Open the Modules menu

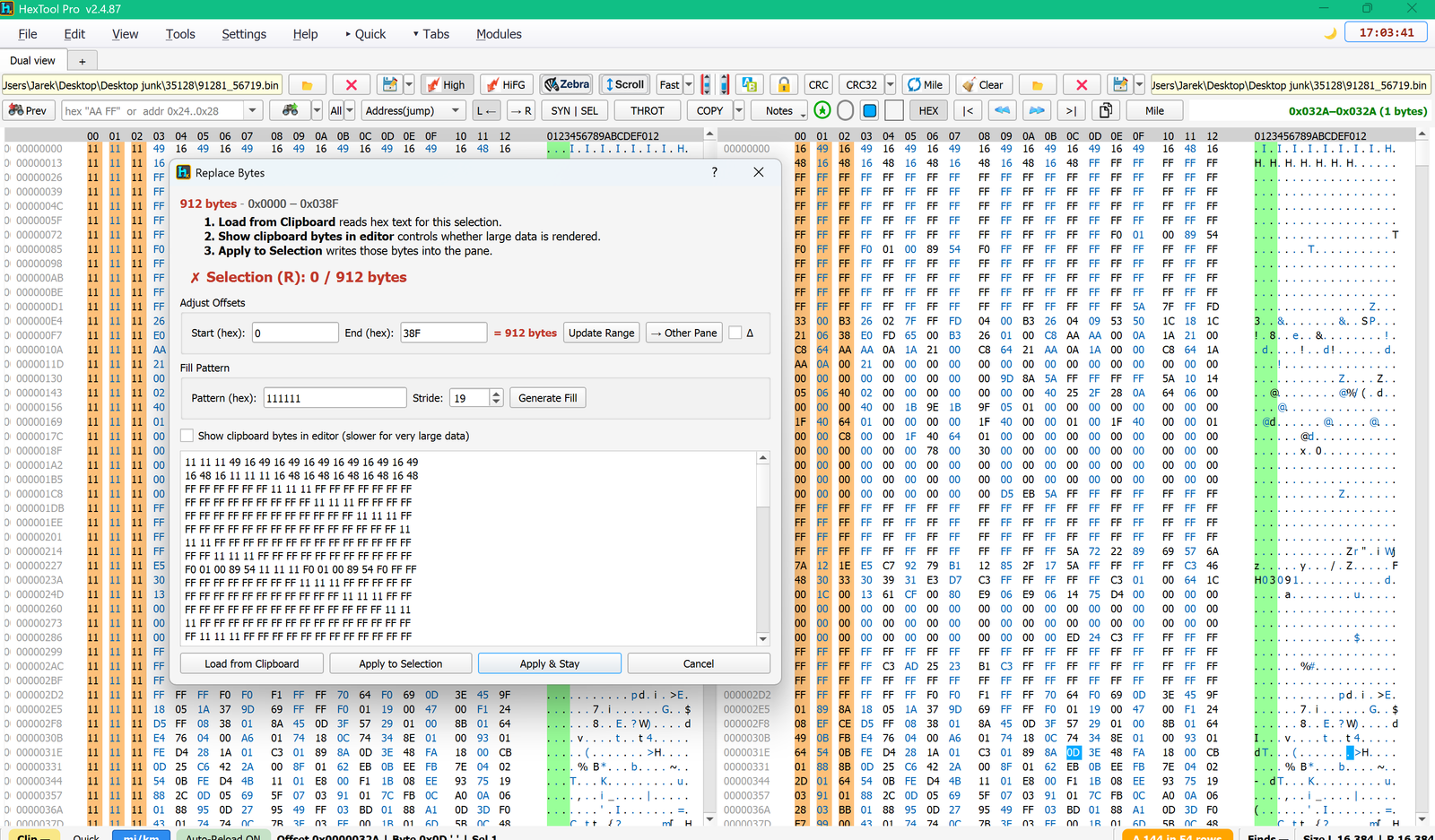point(499,34)
